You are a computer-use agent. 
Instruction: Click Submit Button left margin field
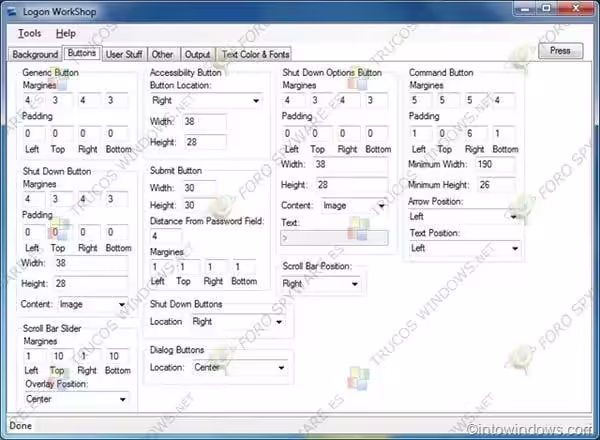coord(161,267)
